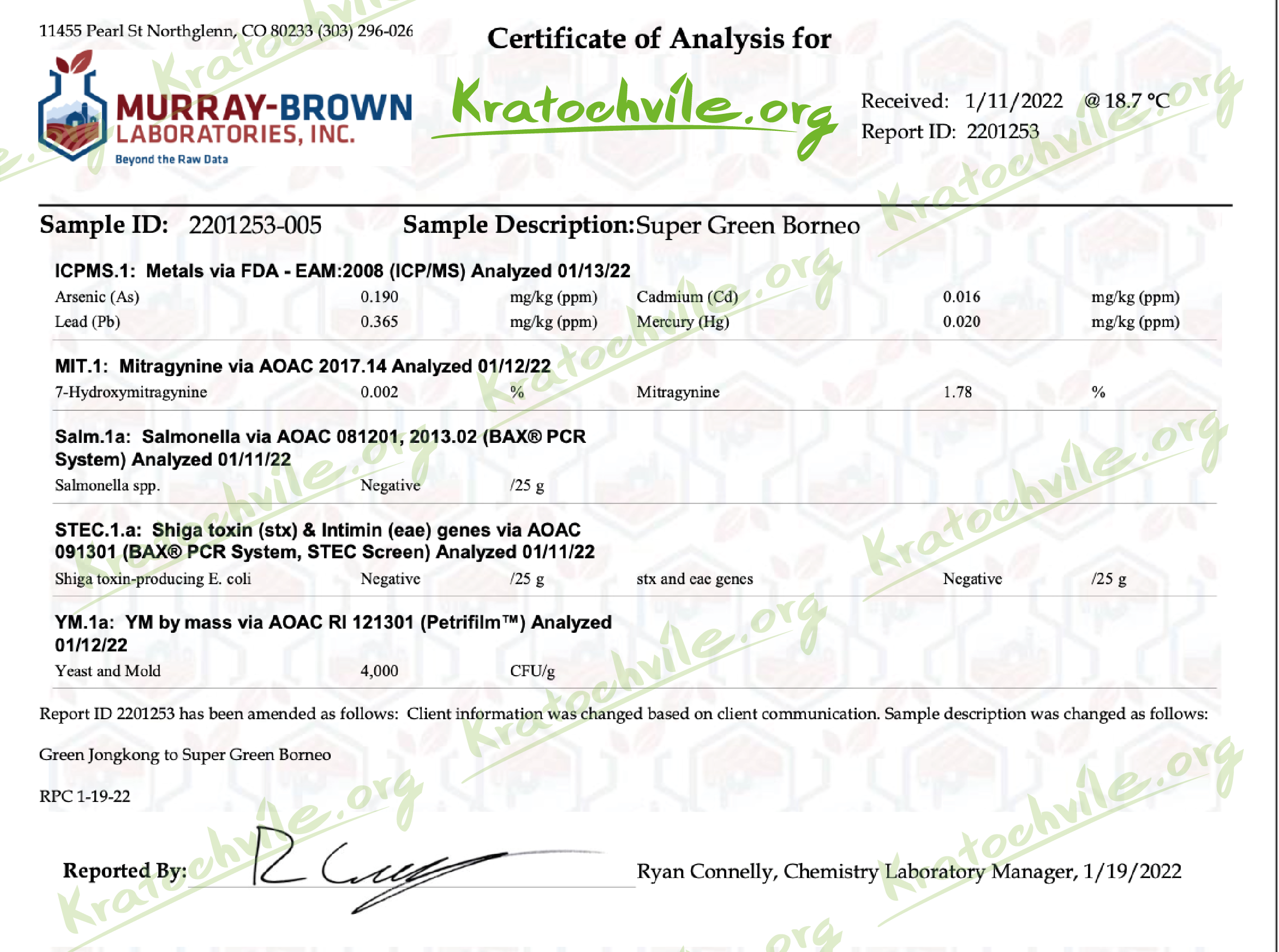Click the yeast and mold value '4,000'

click(379, 671)
